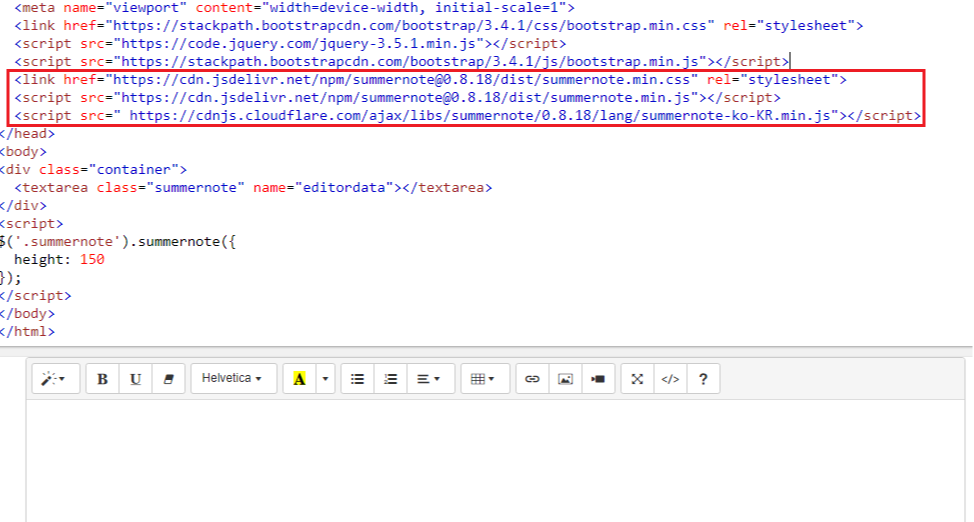Click the bootstrap.min.js script line
Image resolution: width=974 pixels, height=522 pixels.
click(401, 62)
